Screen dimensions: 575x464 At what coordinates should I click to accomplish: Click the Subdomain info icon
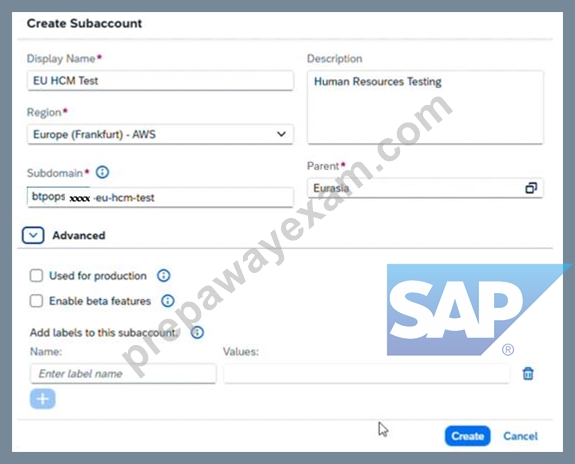[x=102, y=172]
